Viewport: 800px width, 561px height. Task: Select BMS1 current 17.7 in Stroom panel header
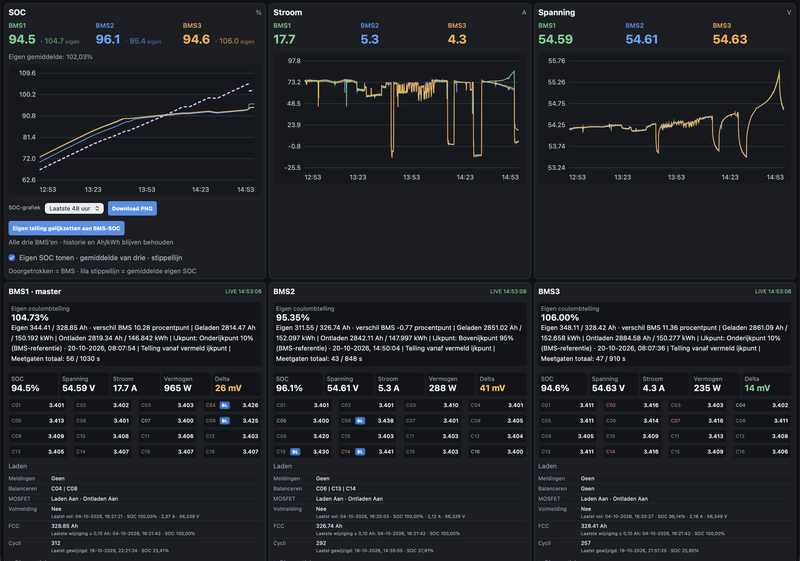(284, 39)
